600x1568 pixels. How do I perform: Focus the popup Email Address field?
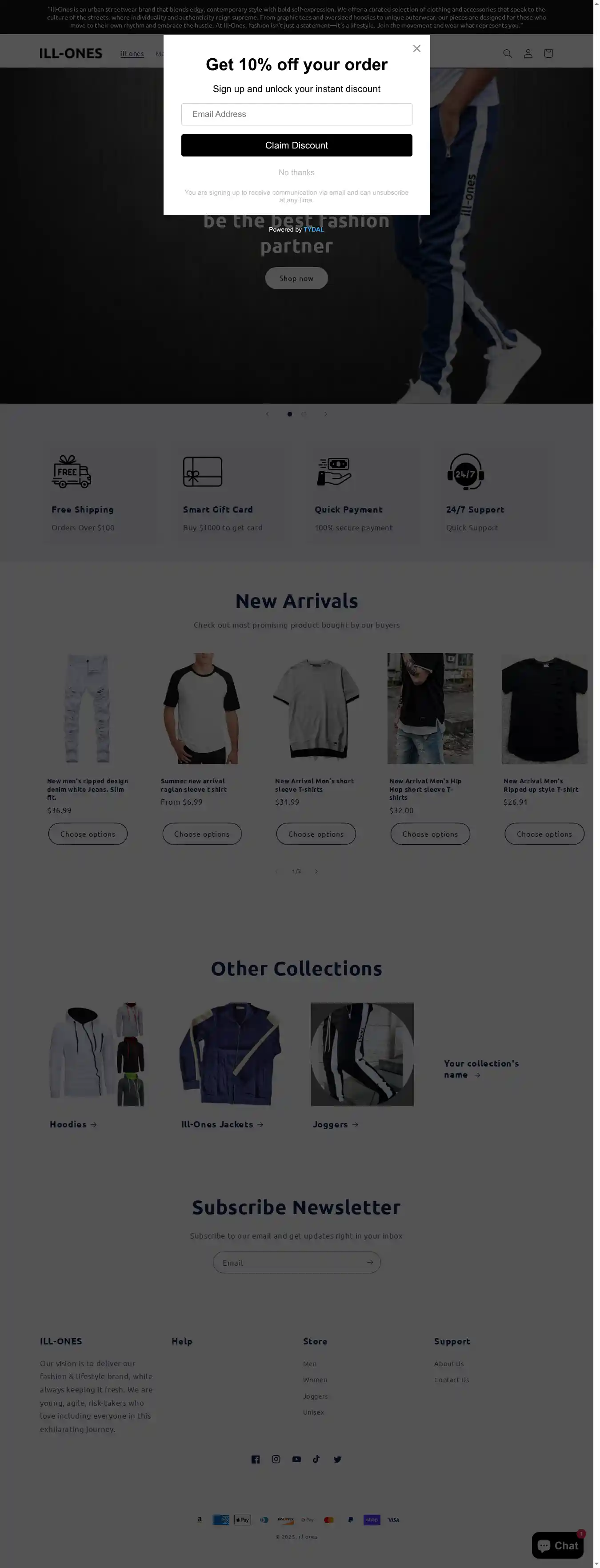297,114
